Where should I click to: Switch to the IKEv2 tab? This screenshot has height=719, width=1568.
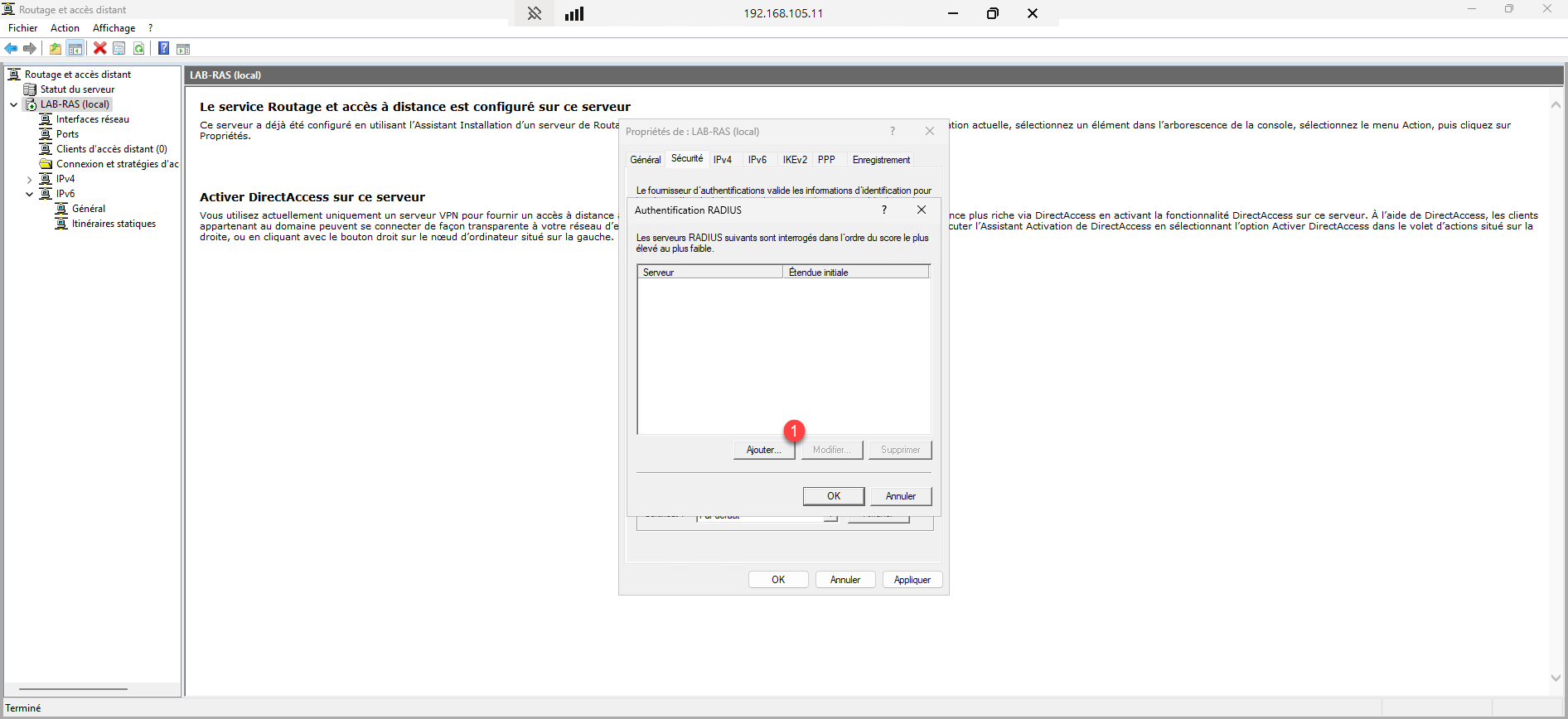pos(794,160)
